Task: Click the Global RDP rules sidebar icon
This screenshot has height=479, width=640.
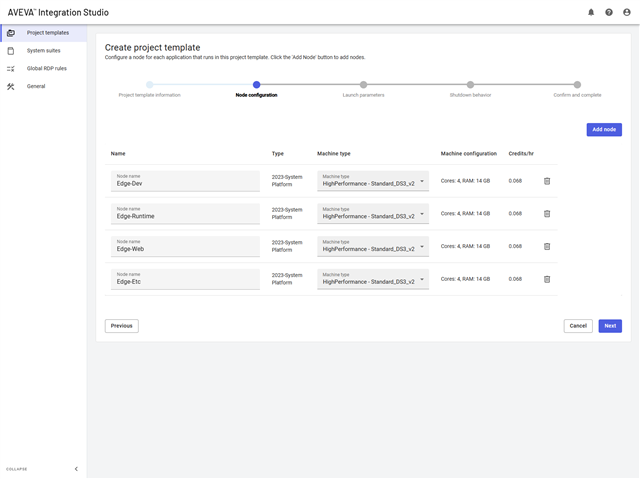Action: (11, 69)
